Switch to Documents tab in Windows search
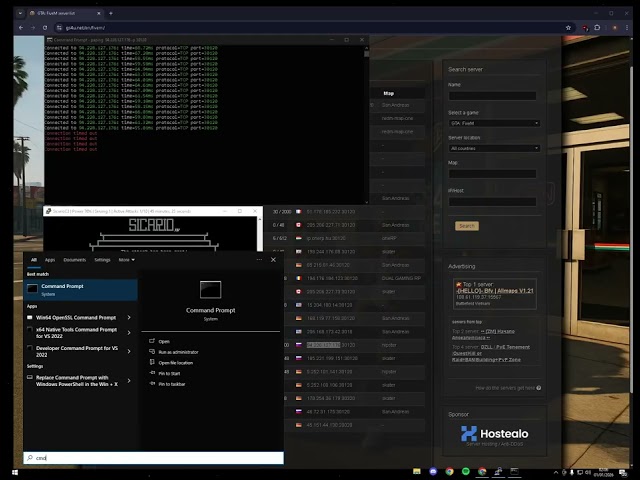 [x=75, y=260]
